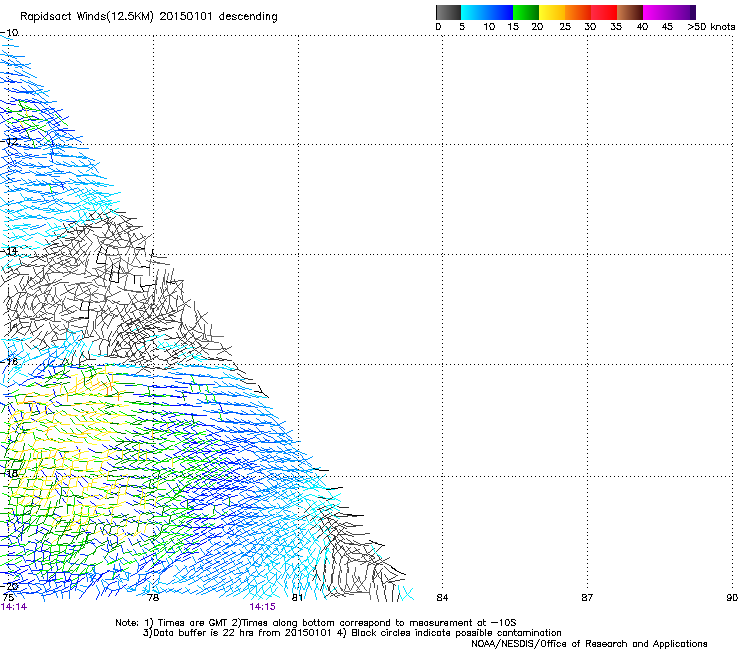Viewport: 740px width, 650px height.
Task: Select the brown 35-40 knots legend color
Action: [x=630, y=12]
